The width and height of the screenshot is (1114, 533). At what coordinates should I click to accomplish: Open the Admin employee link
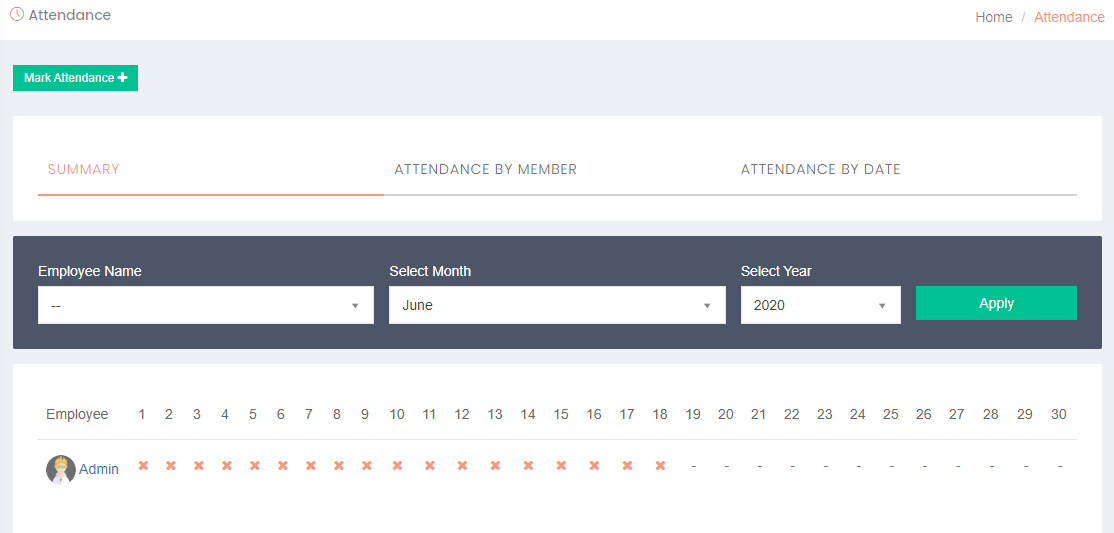tap(99, 469)
